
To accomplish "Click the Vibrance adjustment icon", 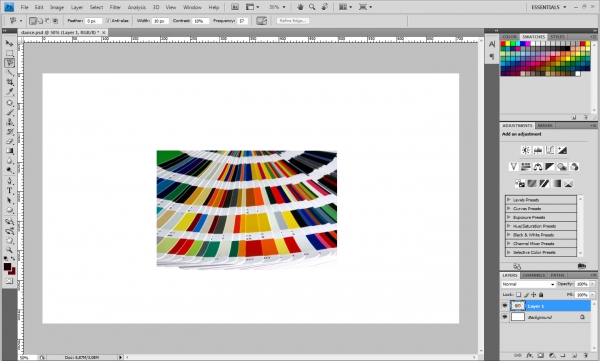I will pos(514,167).
